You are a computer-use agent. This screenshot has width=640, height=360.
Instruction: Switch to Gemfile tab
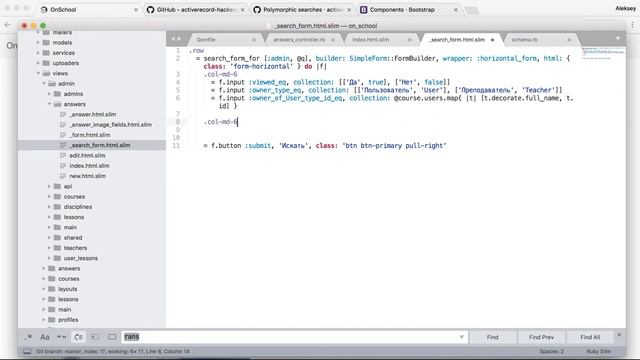[x=206, y=40]
